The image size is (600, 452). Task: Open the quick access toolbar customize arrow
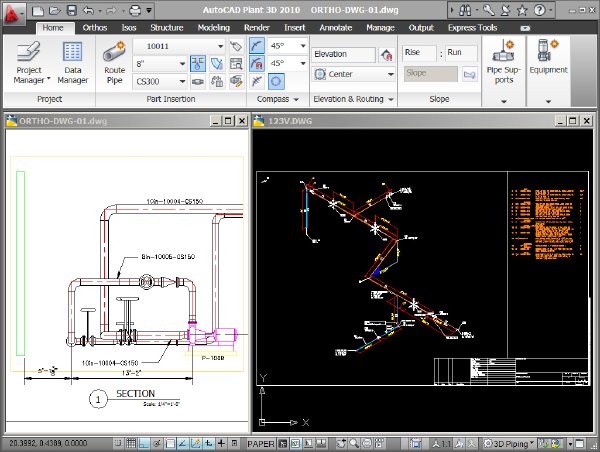(x=149, y=10)
